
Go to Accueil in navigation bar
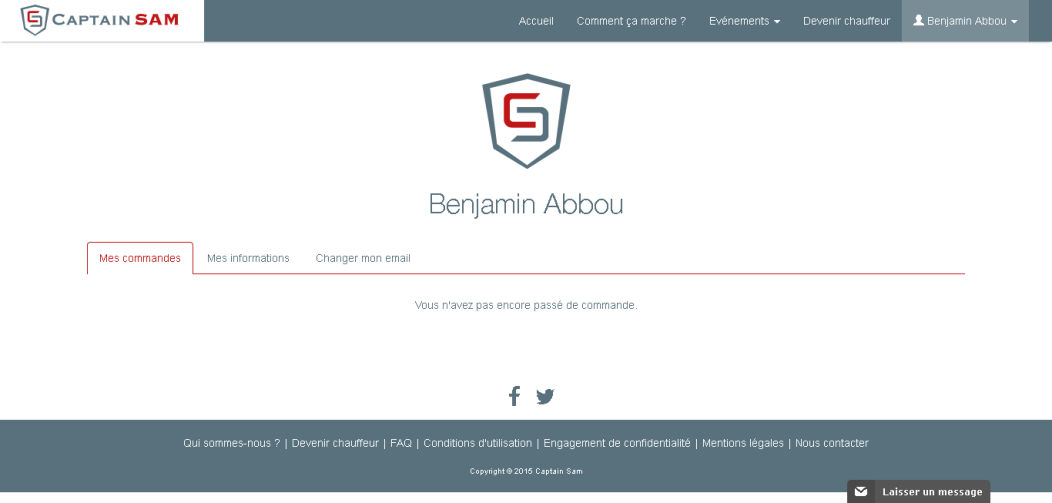click(536, 21)
